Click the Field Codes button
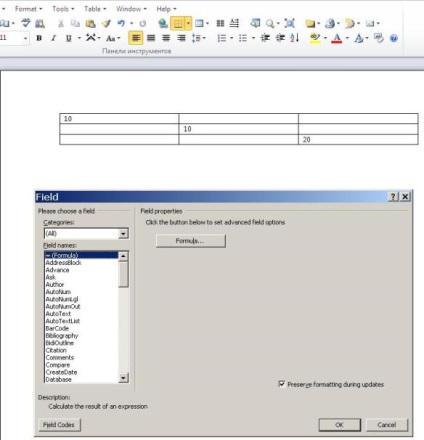424x440 pixels. 59,425
